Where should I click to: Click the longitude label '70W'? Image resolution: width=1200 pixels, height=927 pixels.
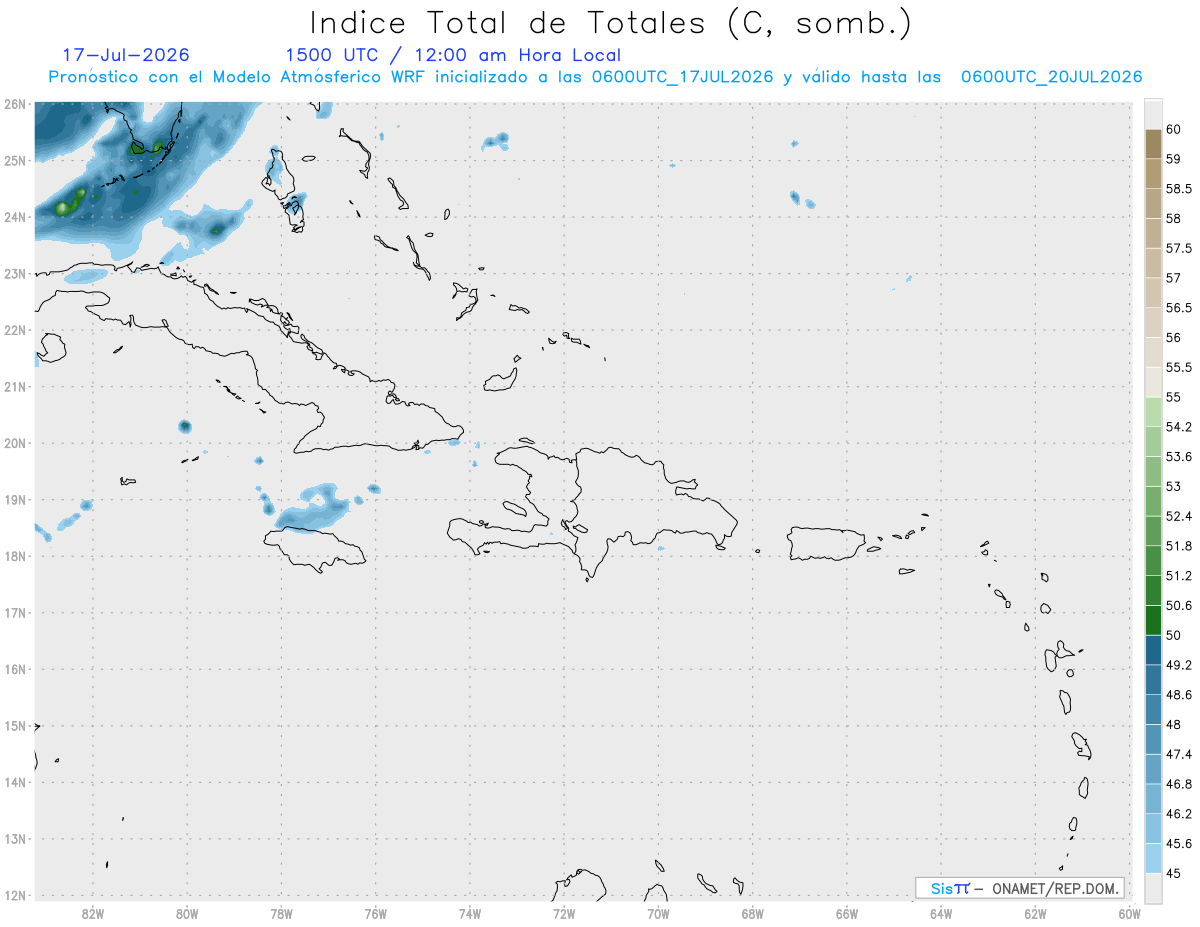pos(658,913)
